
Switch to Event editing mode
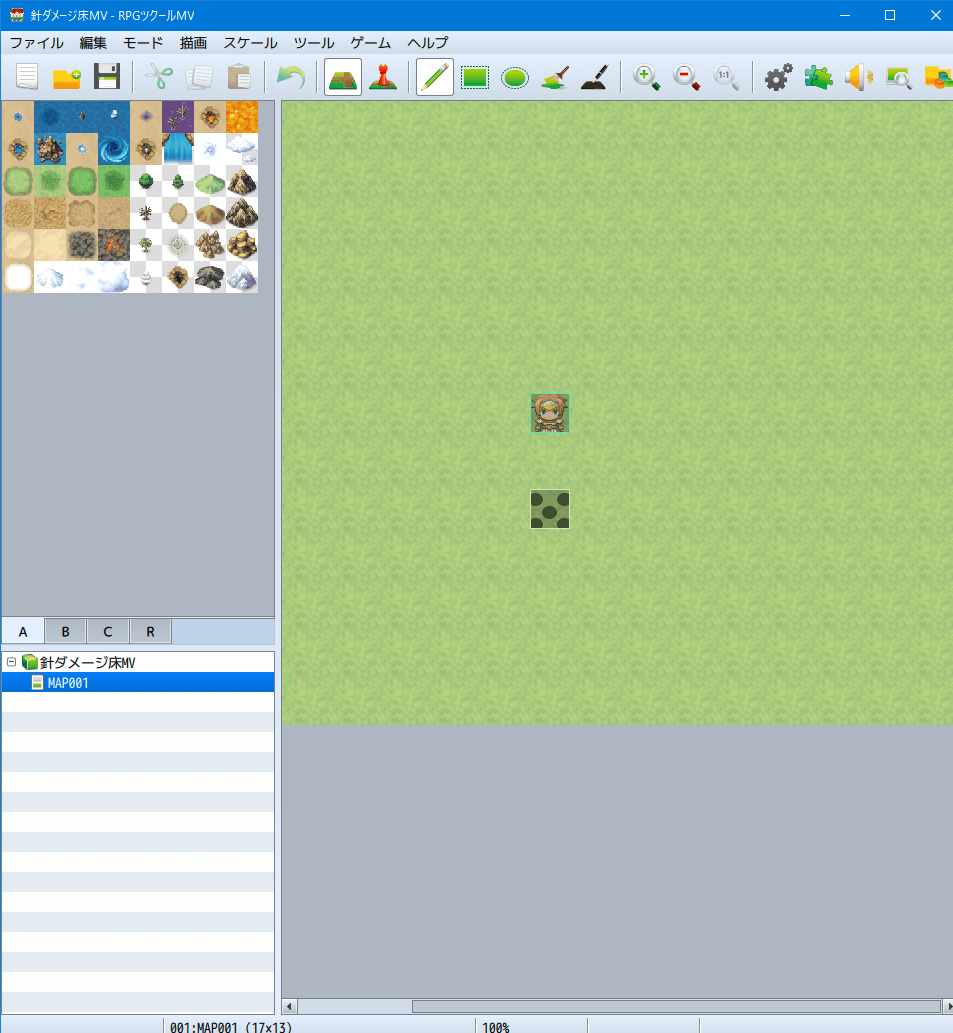click(383, 77)
